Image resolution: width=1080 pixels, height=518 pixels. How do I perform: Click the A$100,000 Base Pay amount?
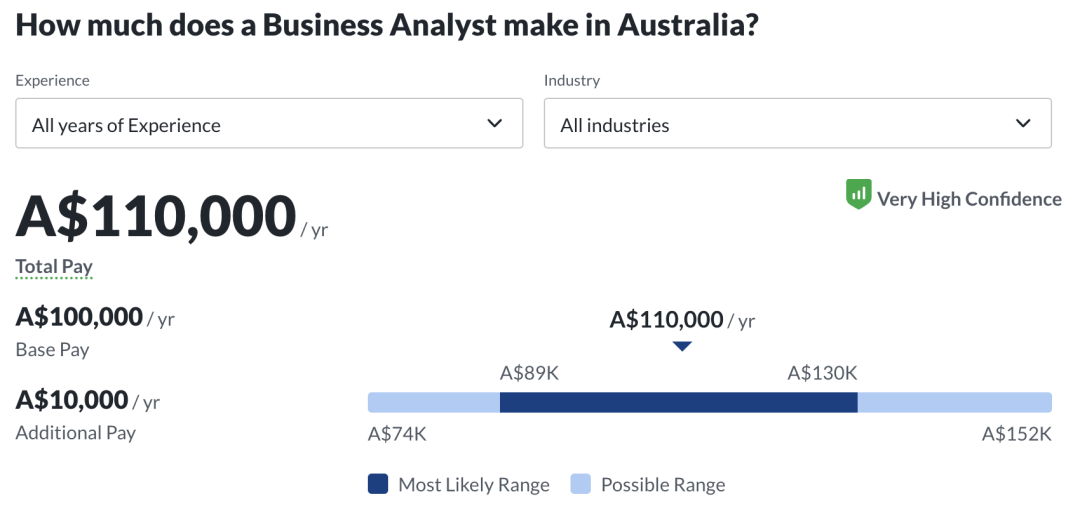80,318
